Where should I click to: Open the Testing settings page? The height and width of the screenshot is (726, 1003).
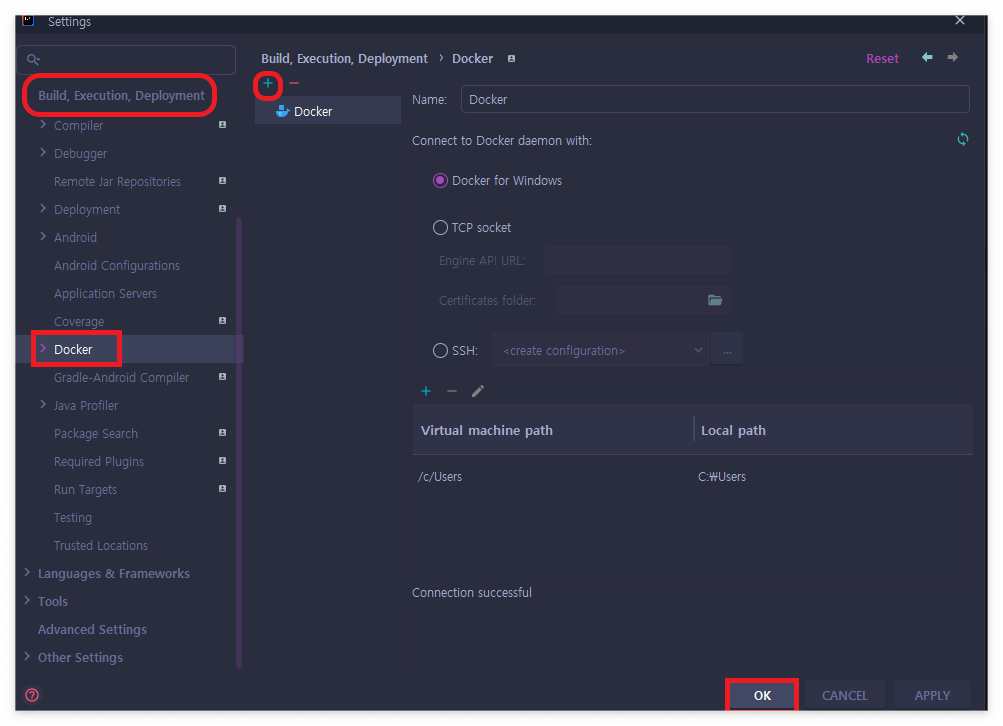click(x=72, y=517)
